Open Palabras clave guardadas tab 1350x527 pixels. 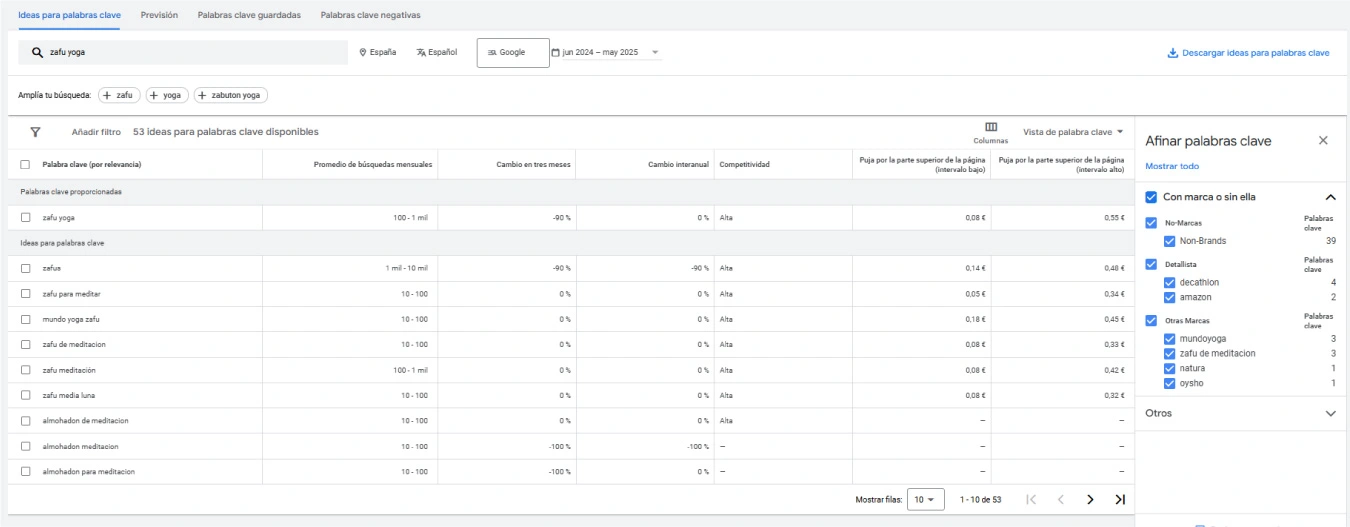[249, 16]
